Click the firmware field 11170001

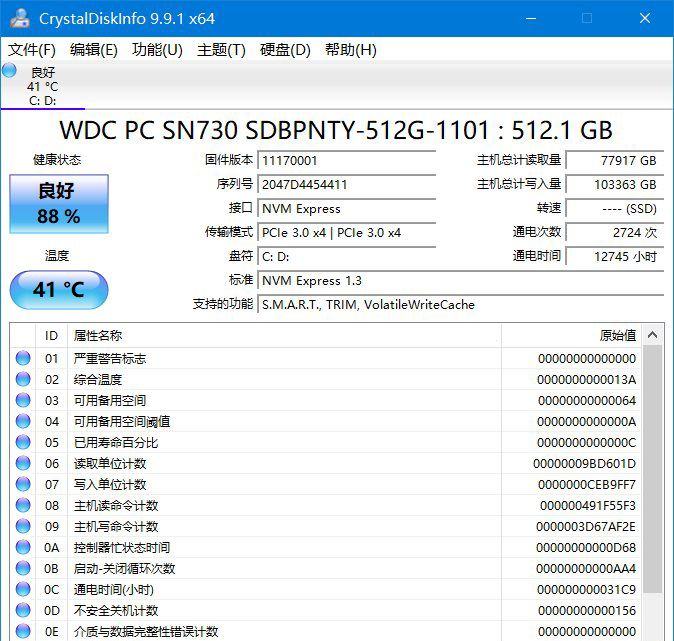click(x=346, y=160)
